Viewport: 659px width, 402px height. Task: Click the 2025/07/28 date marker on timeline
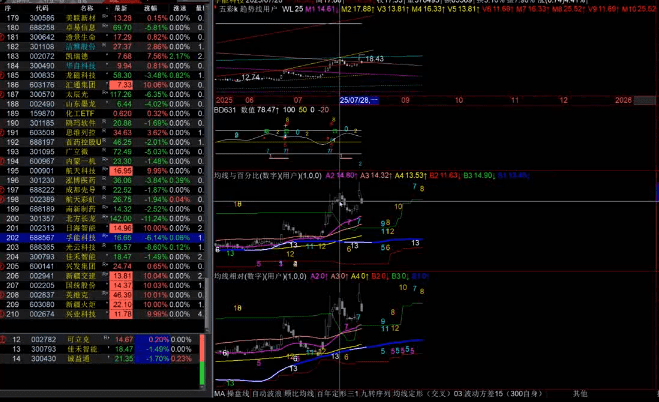coord(358,100)
